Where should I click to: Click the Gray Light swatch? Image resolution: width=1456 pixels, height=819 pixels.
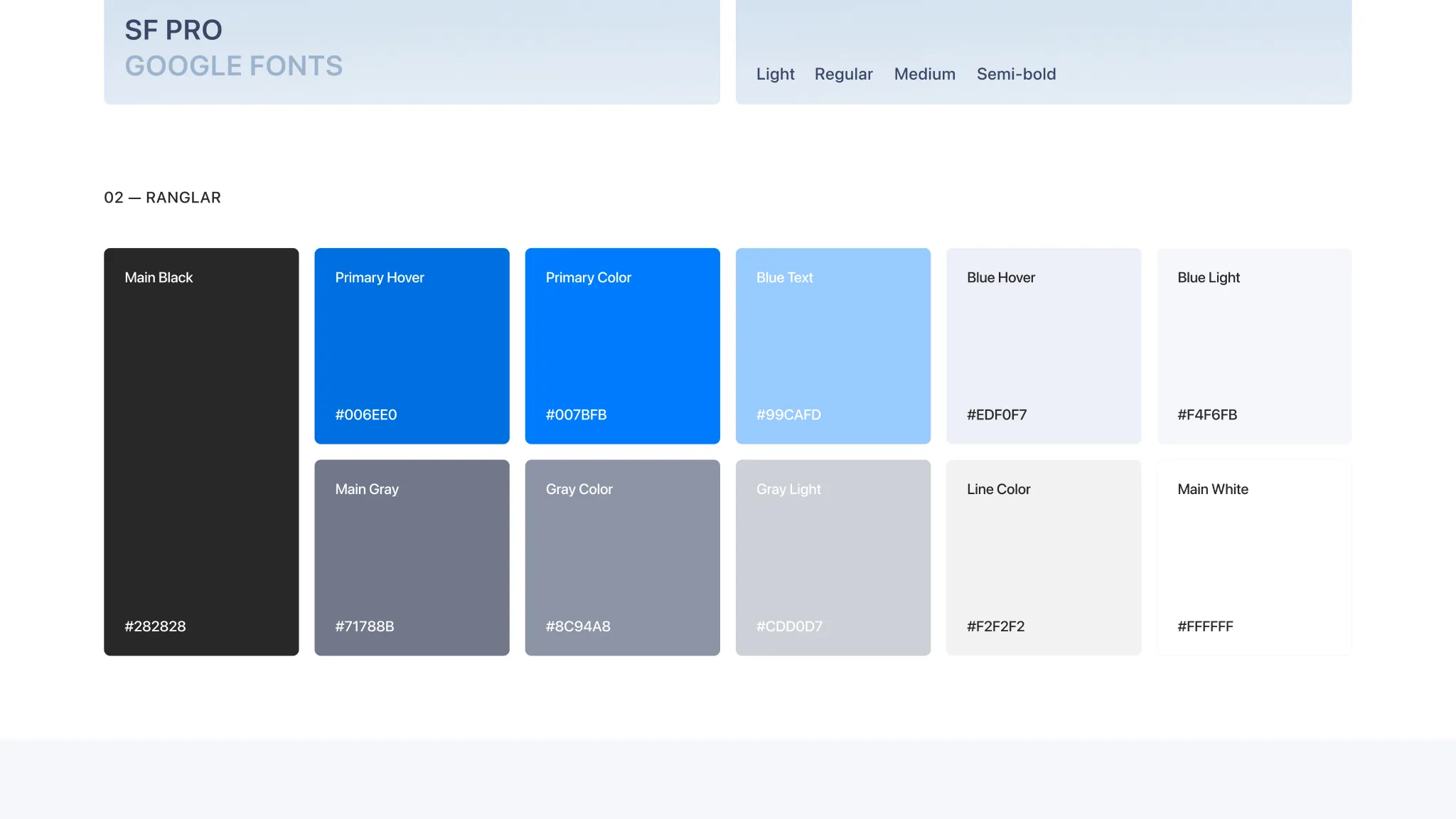point(833,557)
